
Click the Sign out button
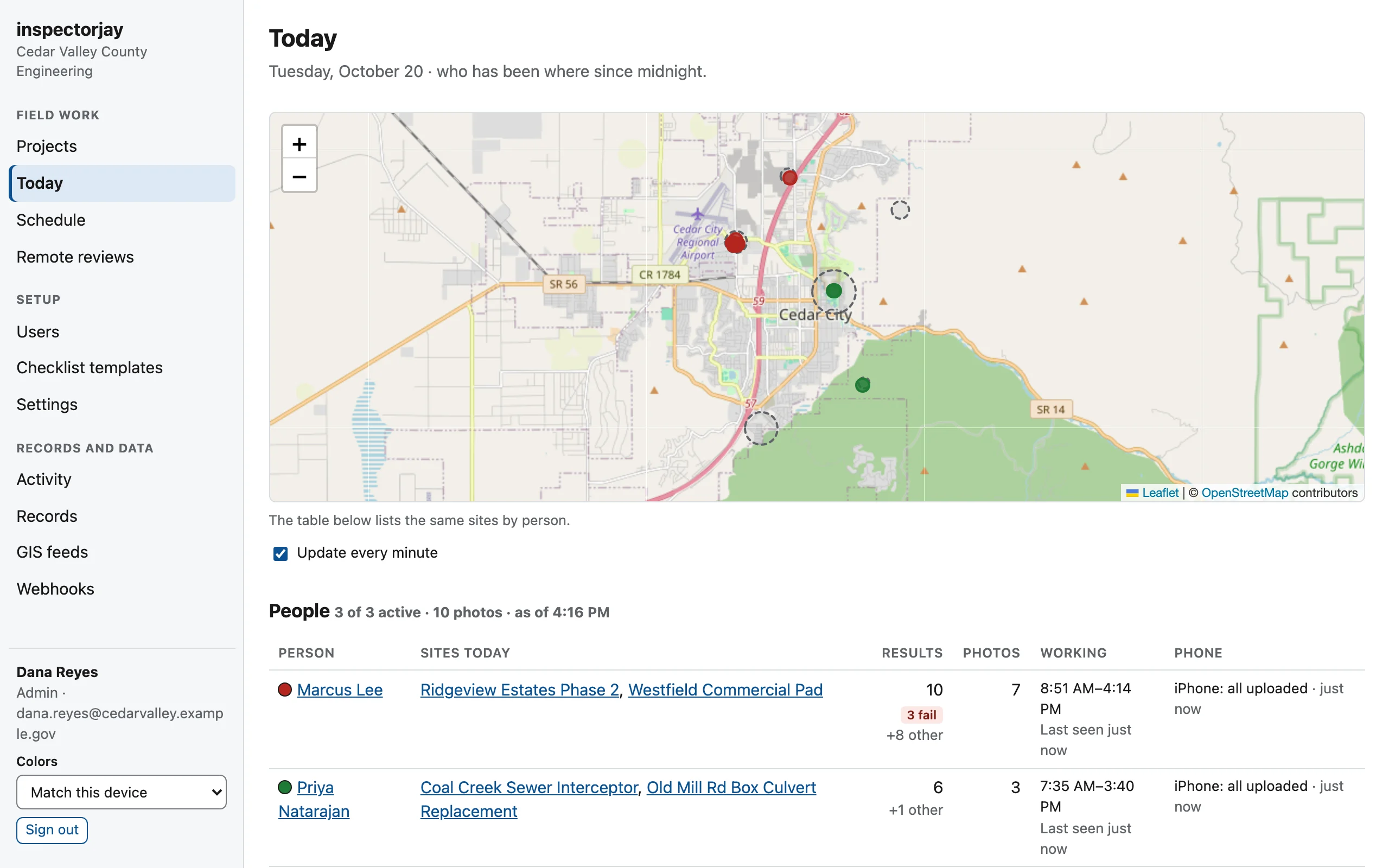click(52, 829)
